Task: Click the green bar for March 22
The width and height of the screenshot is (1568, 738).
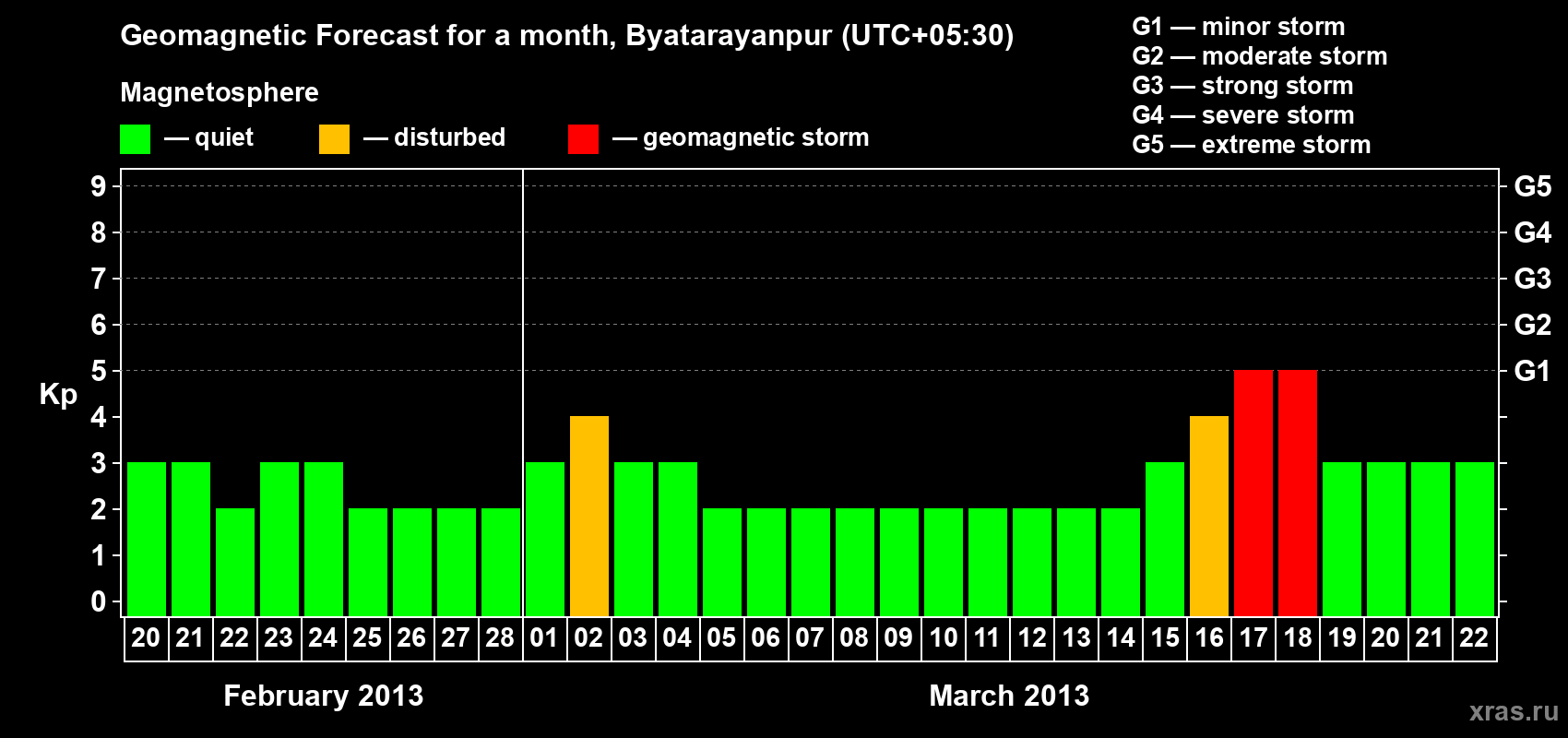Action: click(x=1475, y=539)
